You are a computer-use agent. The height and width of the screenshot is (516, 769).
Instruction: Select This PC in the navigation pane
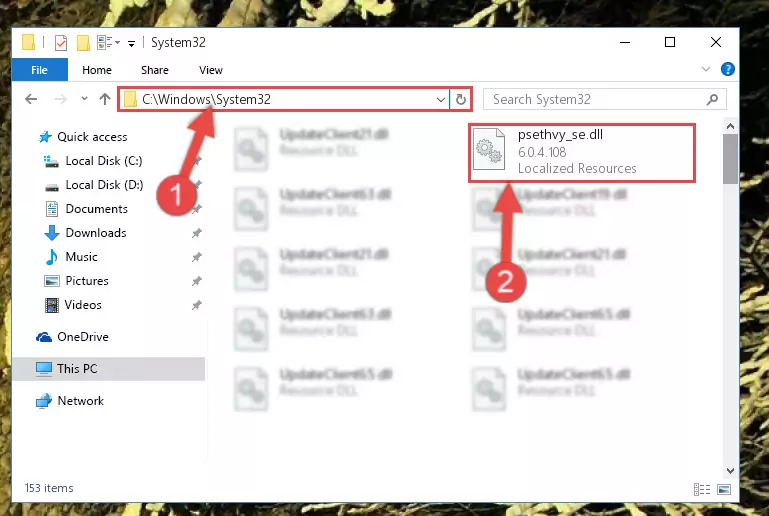tap(109, 369)
